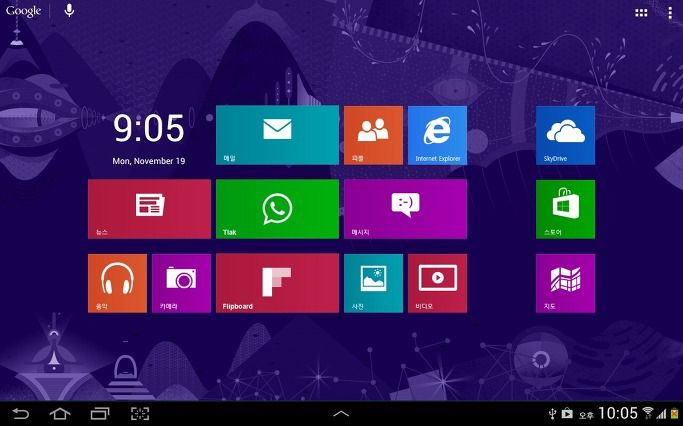Tap the Back navigation button
This screenshot has height=426, width=683.
tap(20, 413)
